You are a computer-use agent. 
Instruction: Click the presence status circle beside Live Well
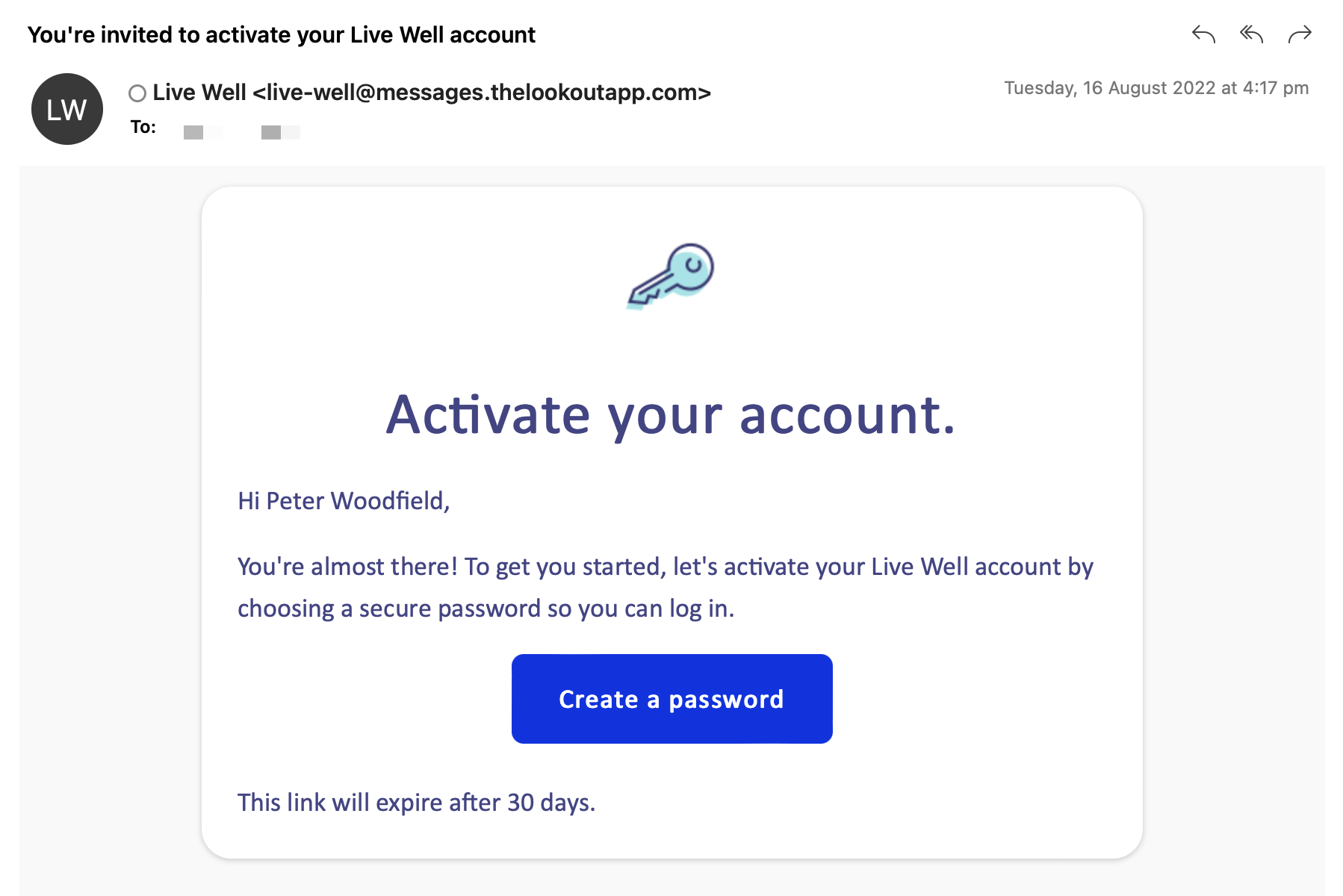(137, 93)
